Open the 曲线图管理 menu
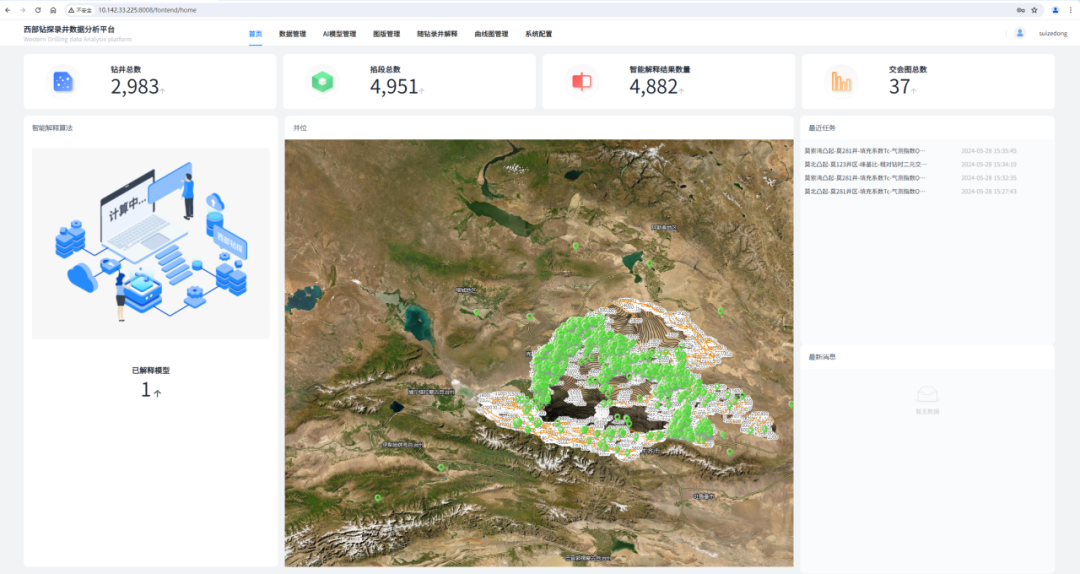 point(491,34)
